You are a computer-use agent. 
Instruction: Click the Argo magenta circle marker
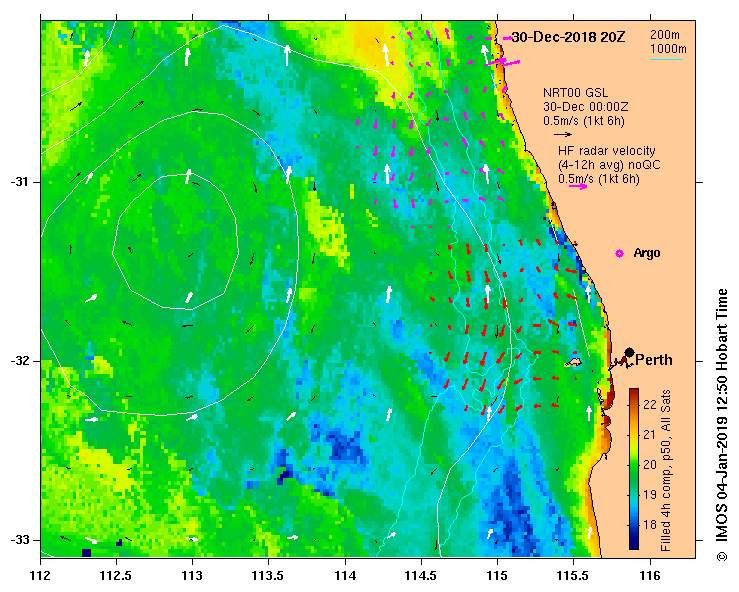pyautogui.click(x=619, y=254)
